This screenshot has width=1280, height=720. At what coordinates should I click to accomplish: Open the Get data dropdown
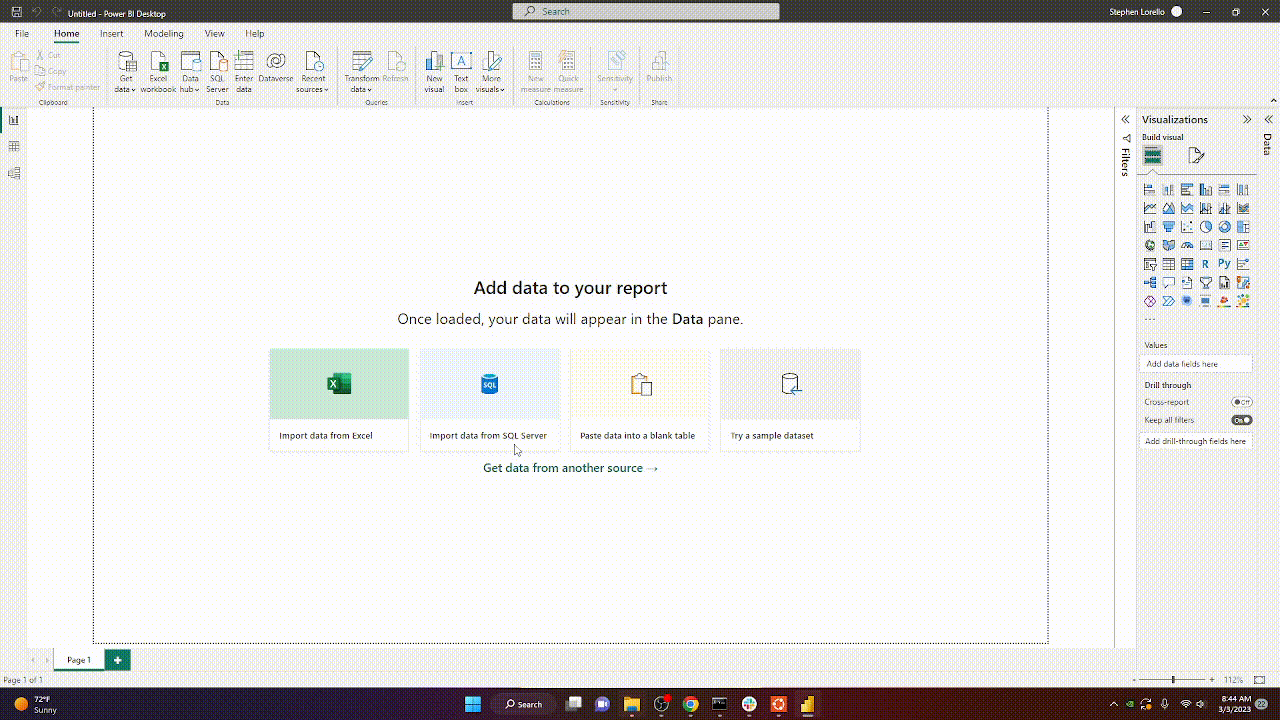tap(125, 72)
